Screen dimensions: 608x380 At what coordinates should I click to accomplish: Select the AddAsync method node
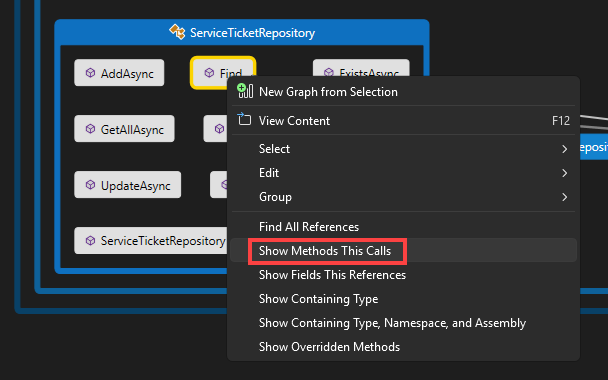pyautogui.click(x=119, y=73)
